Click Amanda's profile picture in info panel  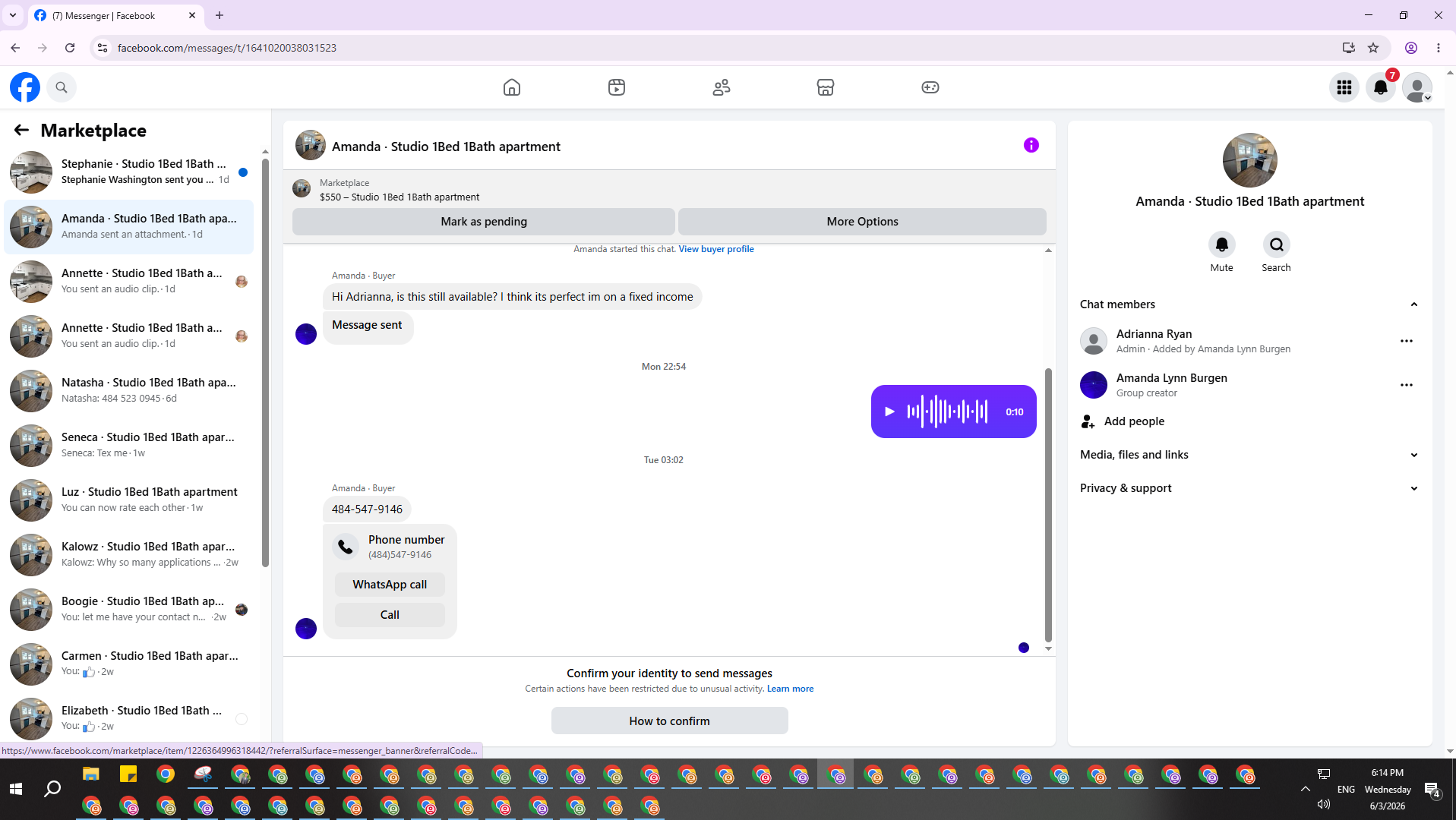[x=1249, y=160]
